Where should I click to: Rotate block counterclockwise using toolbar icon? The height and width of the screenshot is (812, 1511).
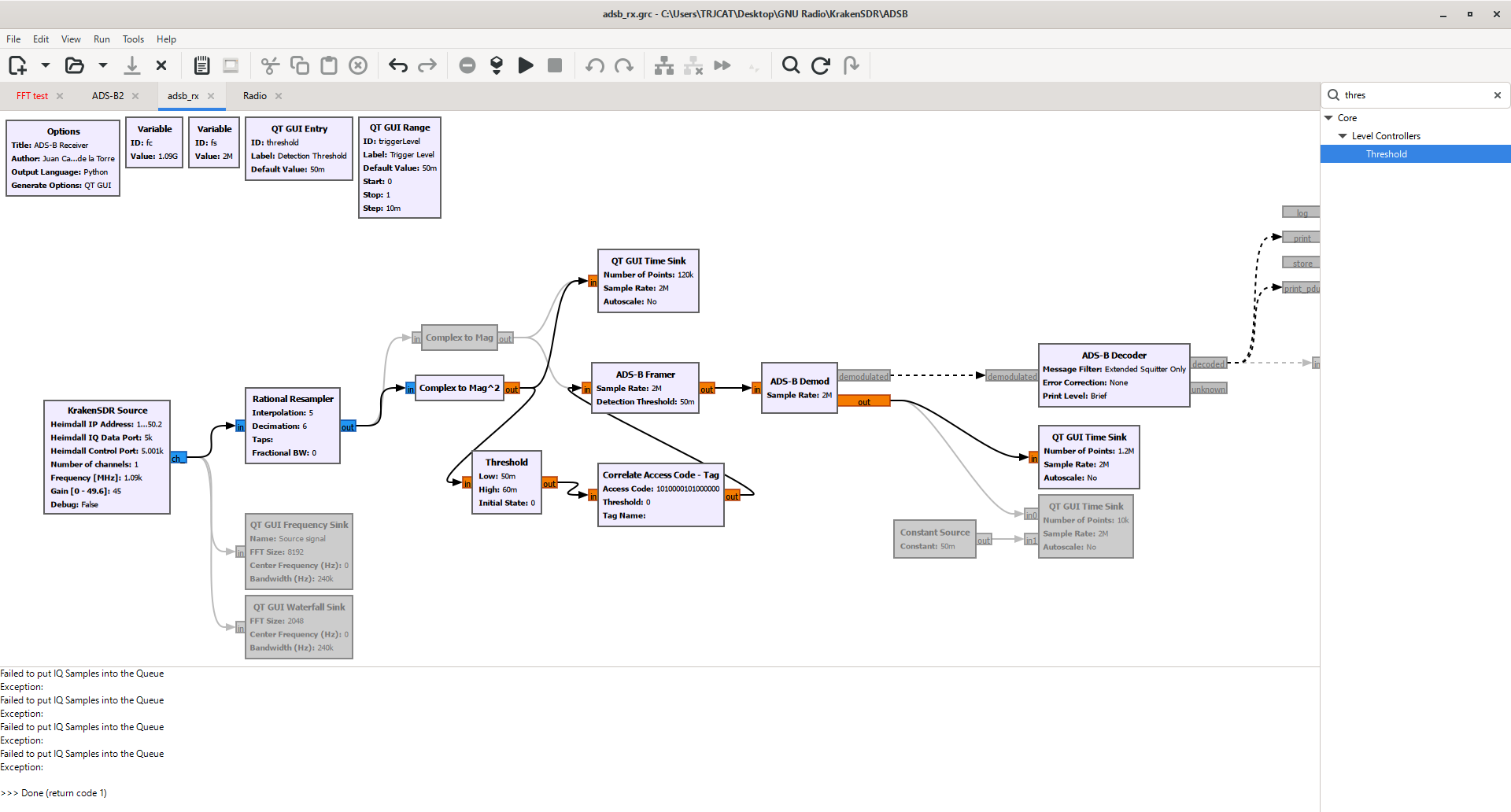pos(595,65)
